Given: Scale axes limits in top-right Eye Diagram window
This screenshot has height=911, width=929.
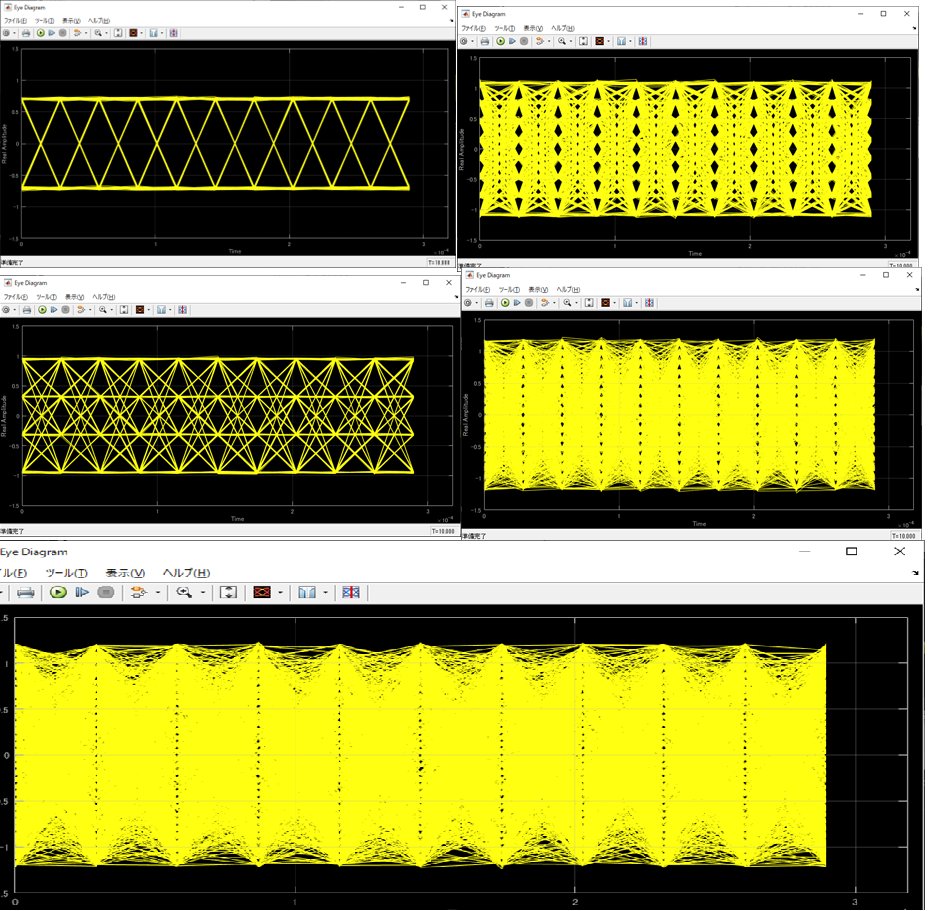Looking at the screenshot, I should click(584, 41).
